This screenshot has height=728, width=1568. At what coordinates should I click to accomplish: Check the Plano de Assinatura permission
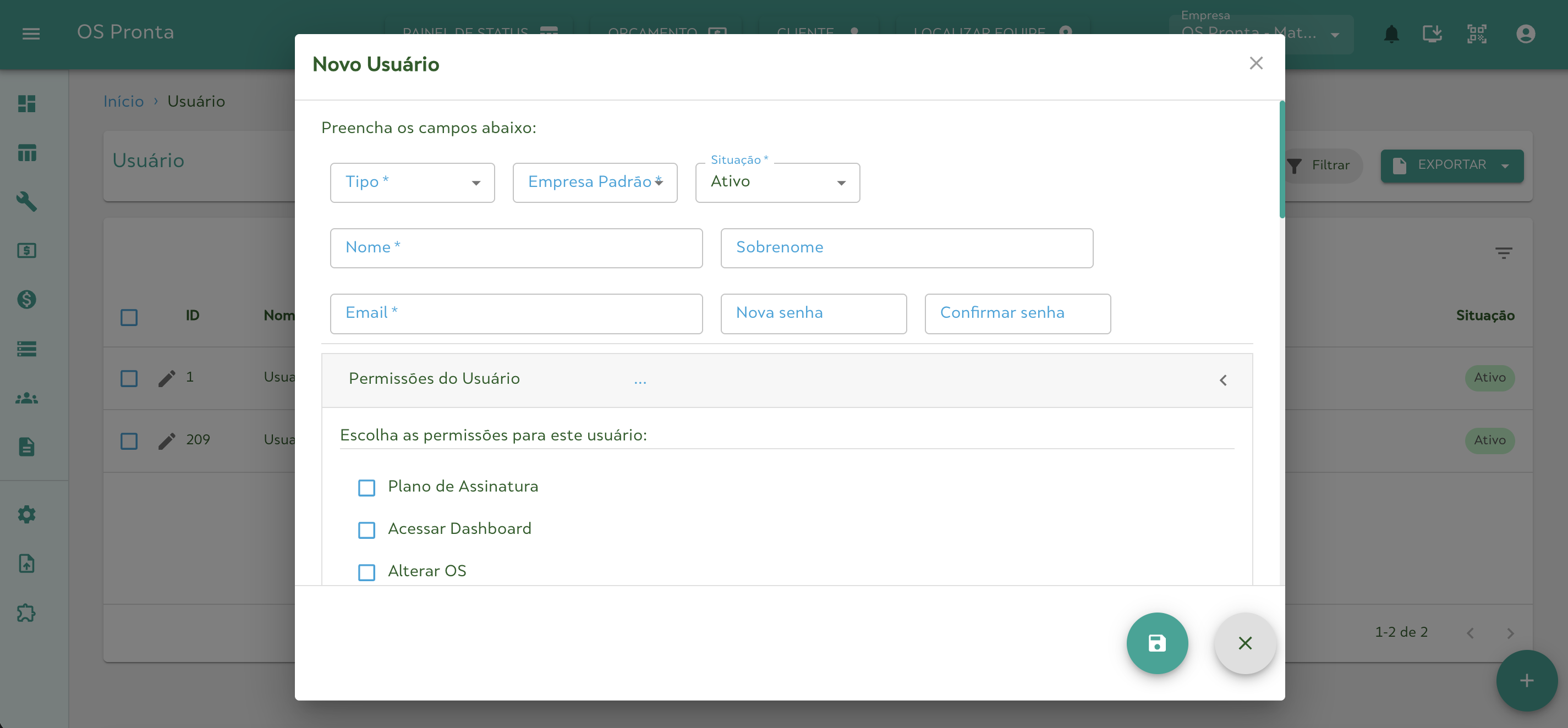[x=366, y=488]
